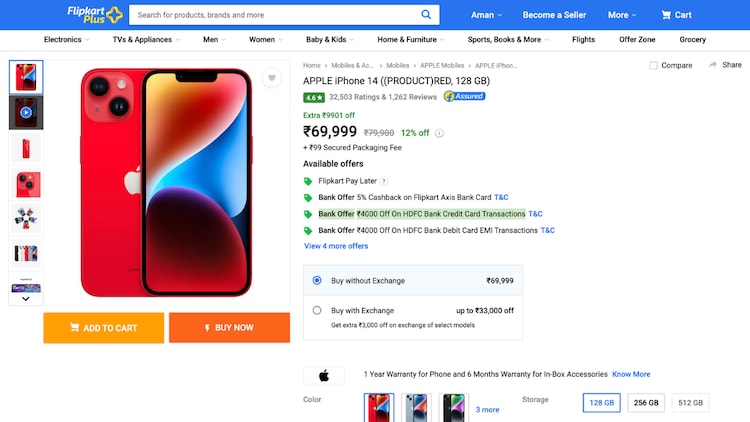Expand the More dropdown in header
Image resolution: width=750 pixels, height=422 pixels.
(622, 15)
